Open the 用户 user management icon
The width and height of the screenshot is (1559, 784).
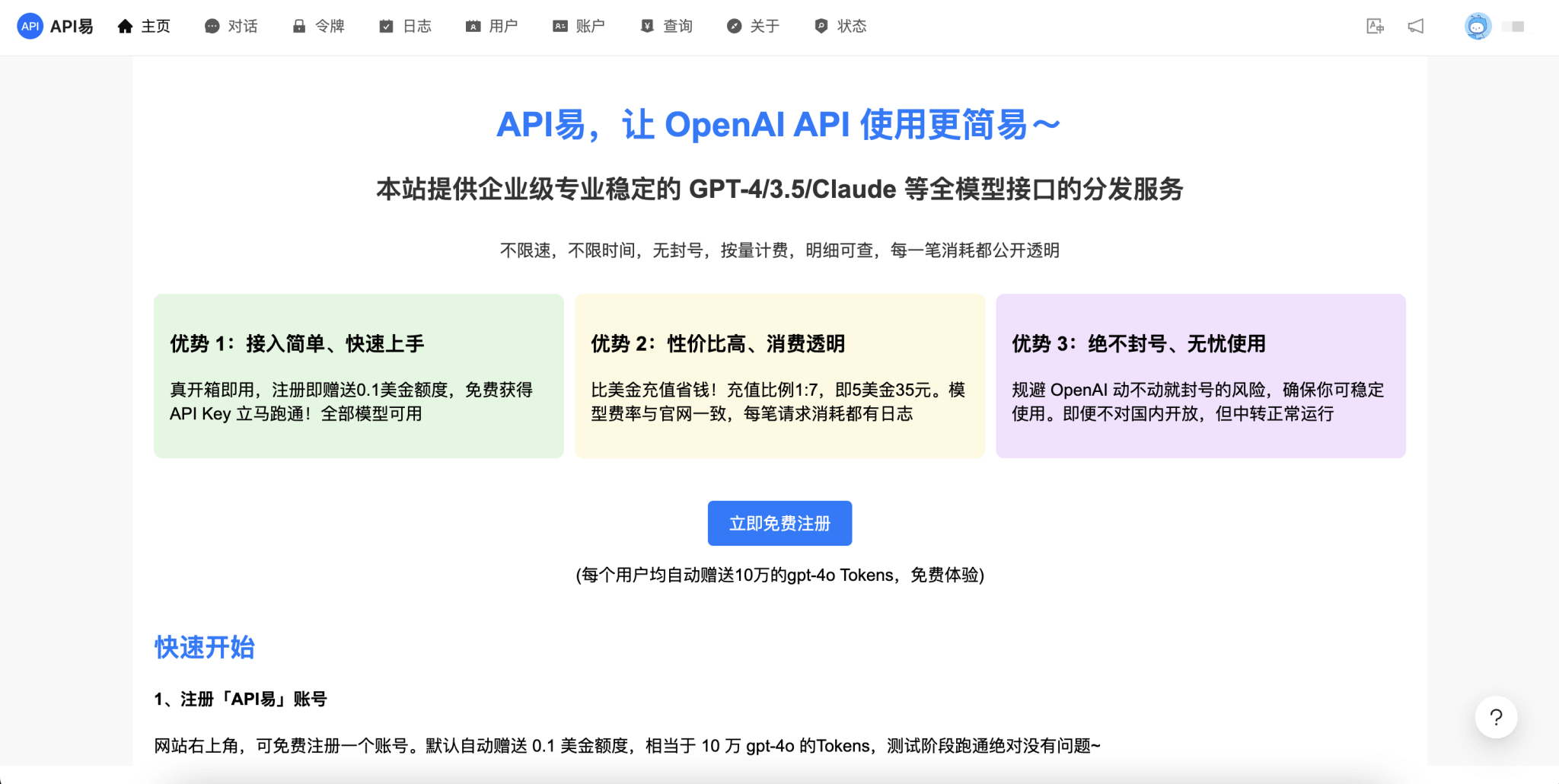pyautogui.click(x=472, y=25)
